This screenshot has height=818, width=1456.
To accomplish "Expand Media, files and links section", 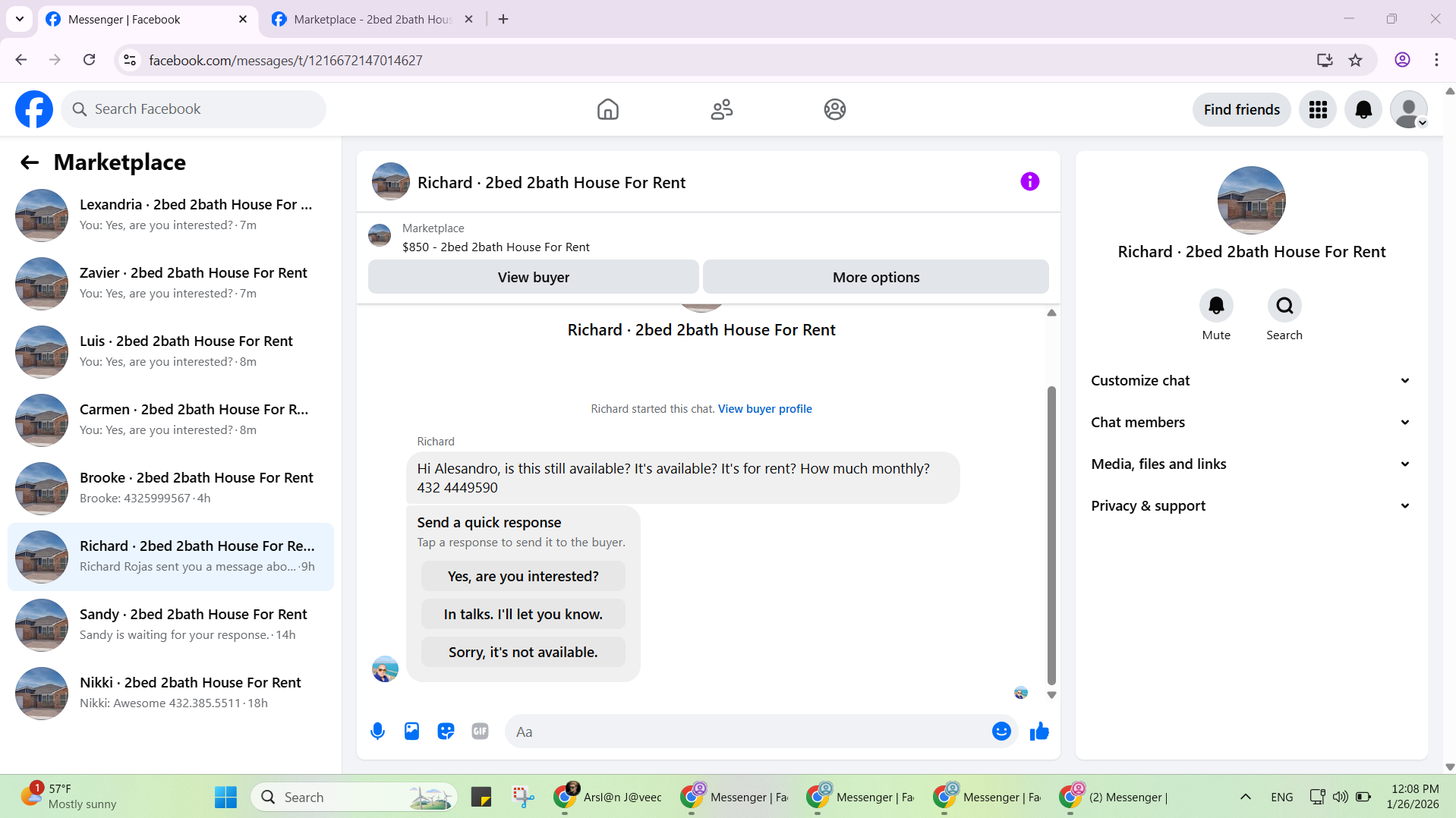I will 1251,464.
